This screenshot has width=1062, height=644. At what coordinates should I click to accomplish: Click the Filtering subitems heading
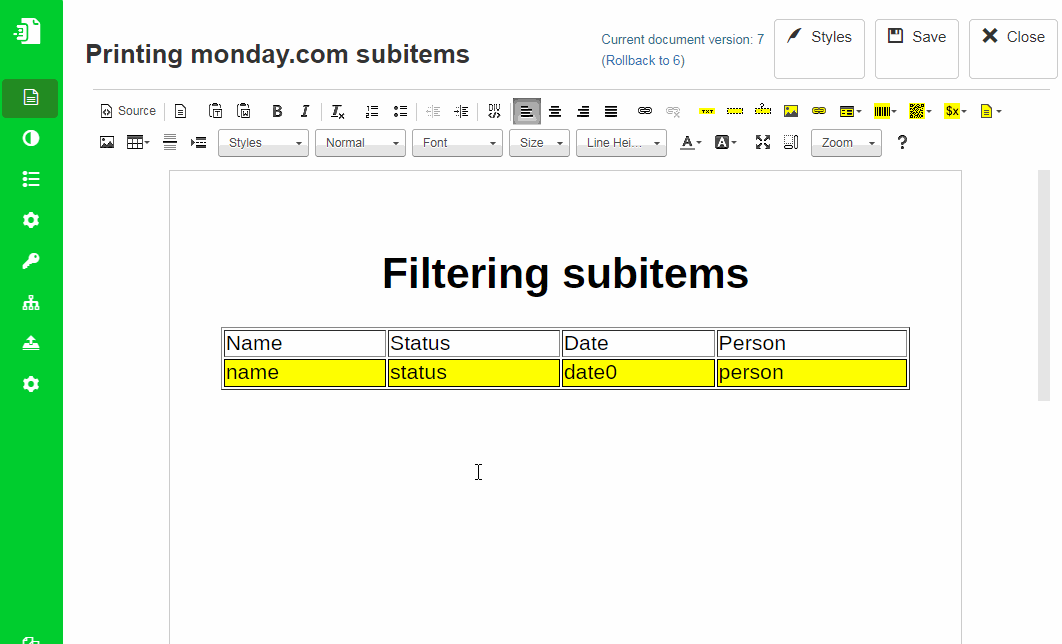tap(566, 274)
